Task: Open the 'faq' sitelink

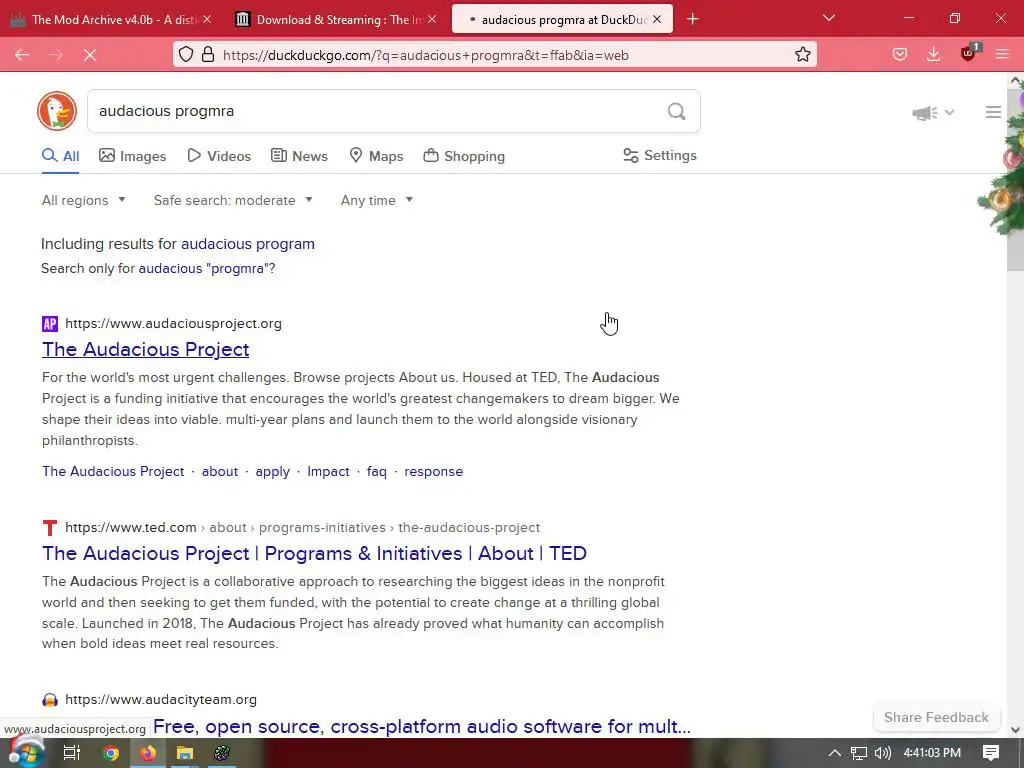Action: (377, 472)
